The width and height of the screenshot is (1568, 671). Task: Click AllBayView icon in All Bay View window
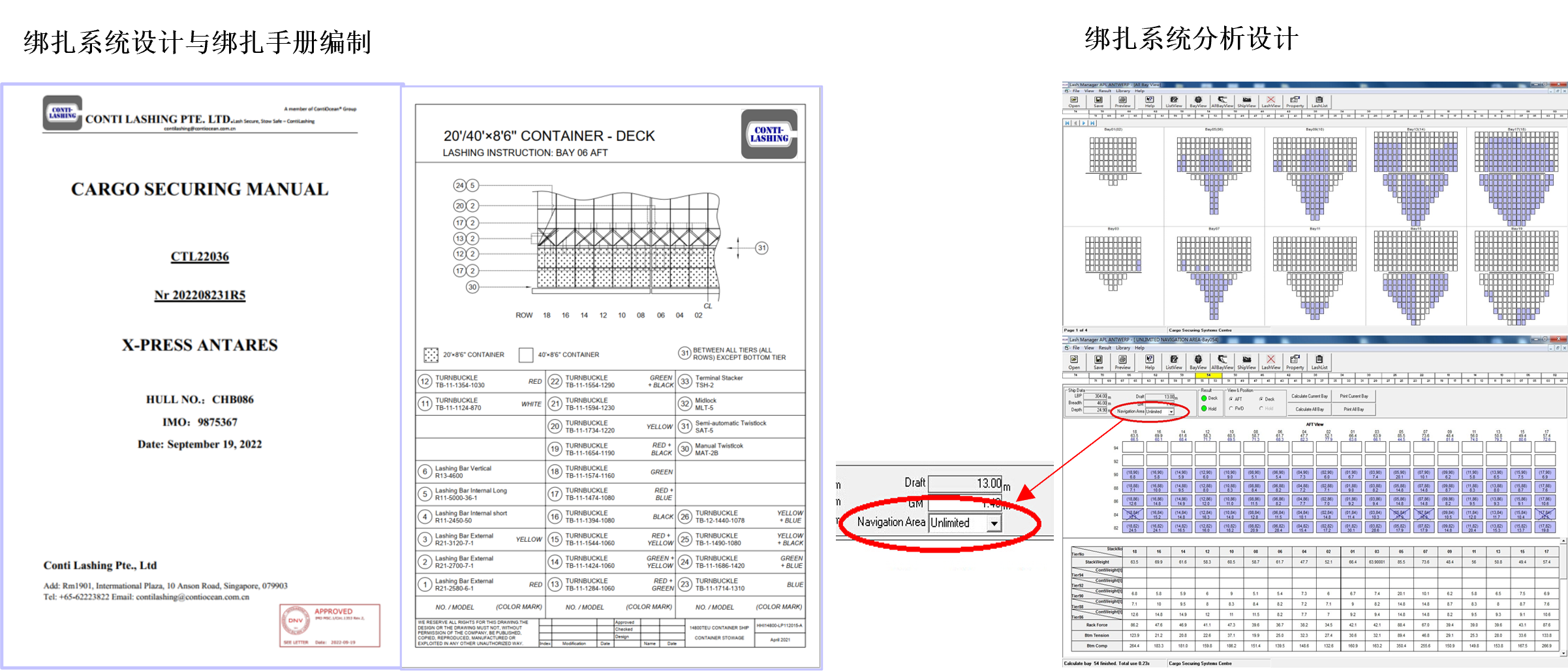[x=1222, y=102]
